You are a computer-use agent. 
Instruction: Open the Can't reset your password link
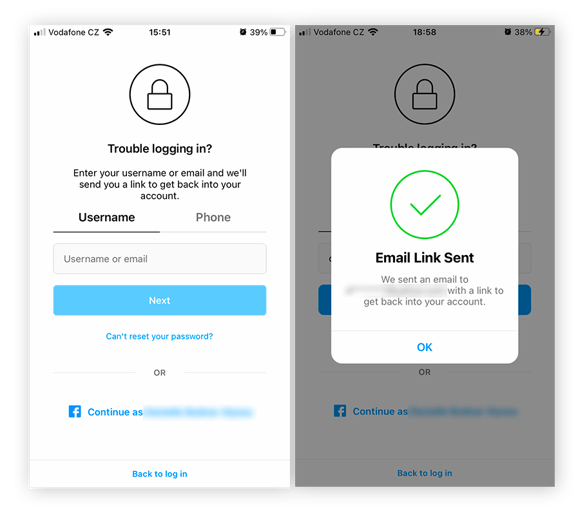point(159,336)
